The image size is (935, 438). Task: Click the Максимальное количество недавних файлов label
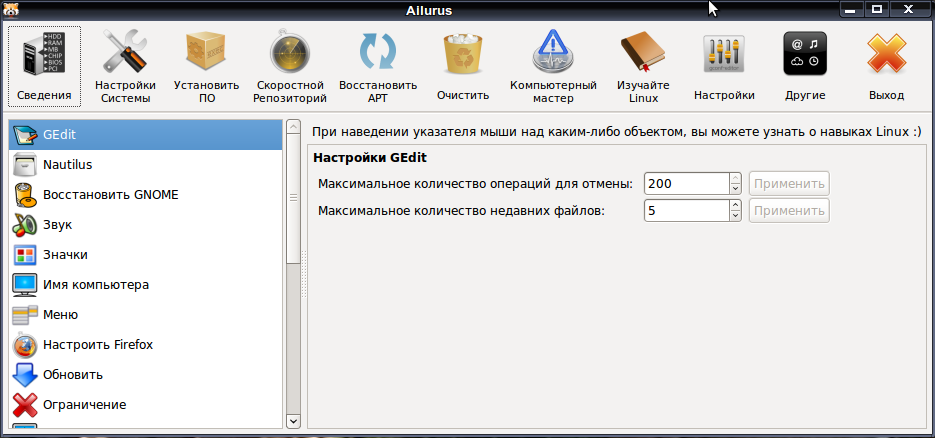click(x=461, y=210)
